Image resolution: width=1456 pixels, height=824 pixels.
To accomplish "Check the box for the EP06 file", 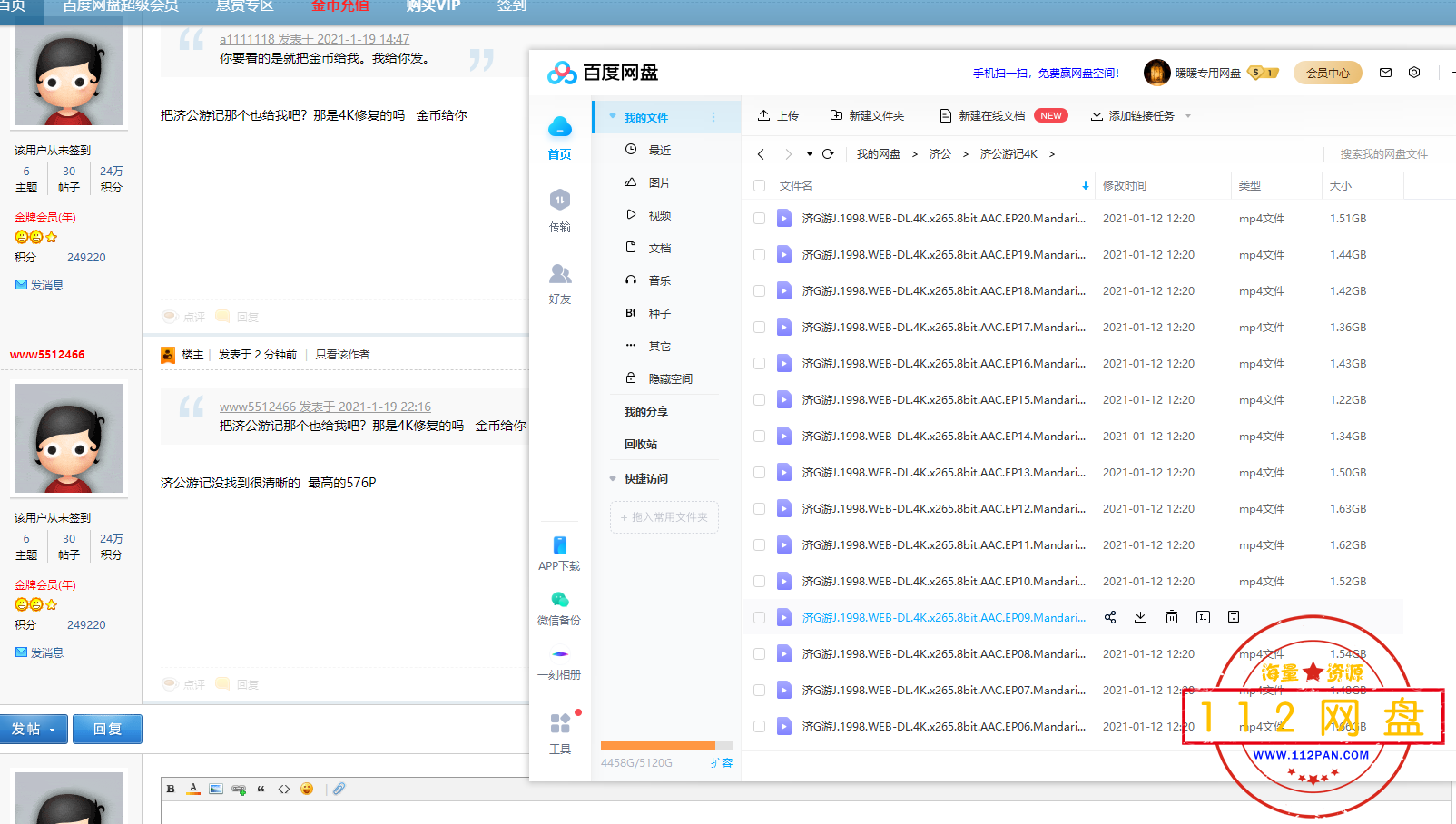I will (759, 726).
